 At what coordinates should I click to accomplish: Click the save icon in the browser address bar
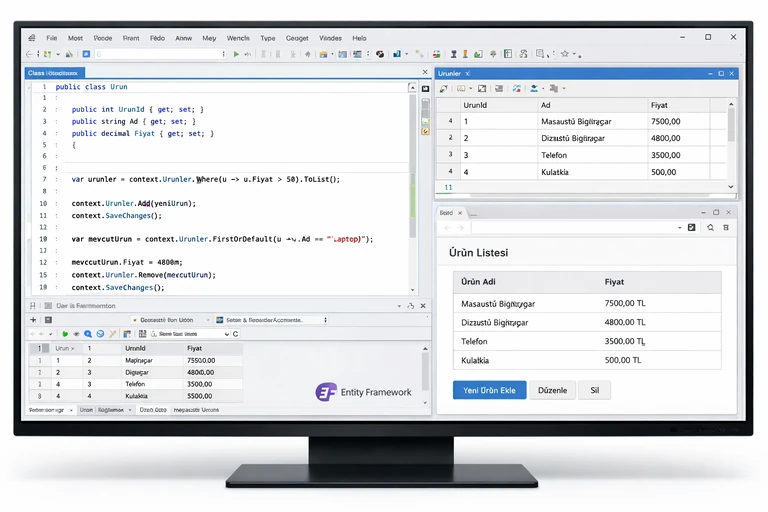click(692, 227)
